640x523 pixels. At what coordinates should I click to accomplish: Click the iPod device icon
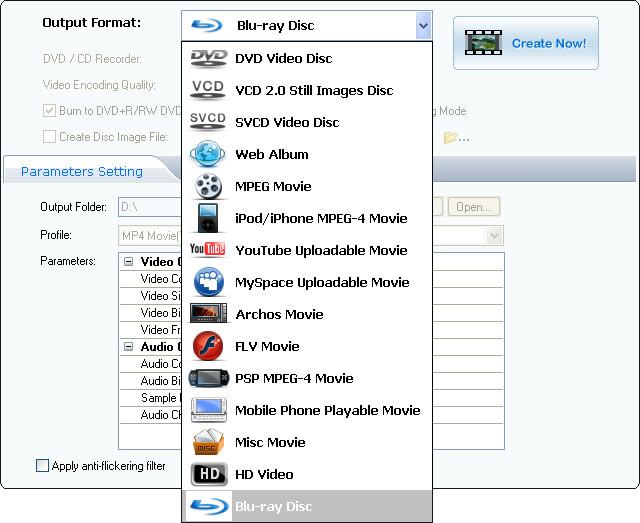click(x=208, y=218)
